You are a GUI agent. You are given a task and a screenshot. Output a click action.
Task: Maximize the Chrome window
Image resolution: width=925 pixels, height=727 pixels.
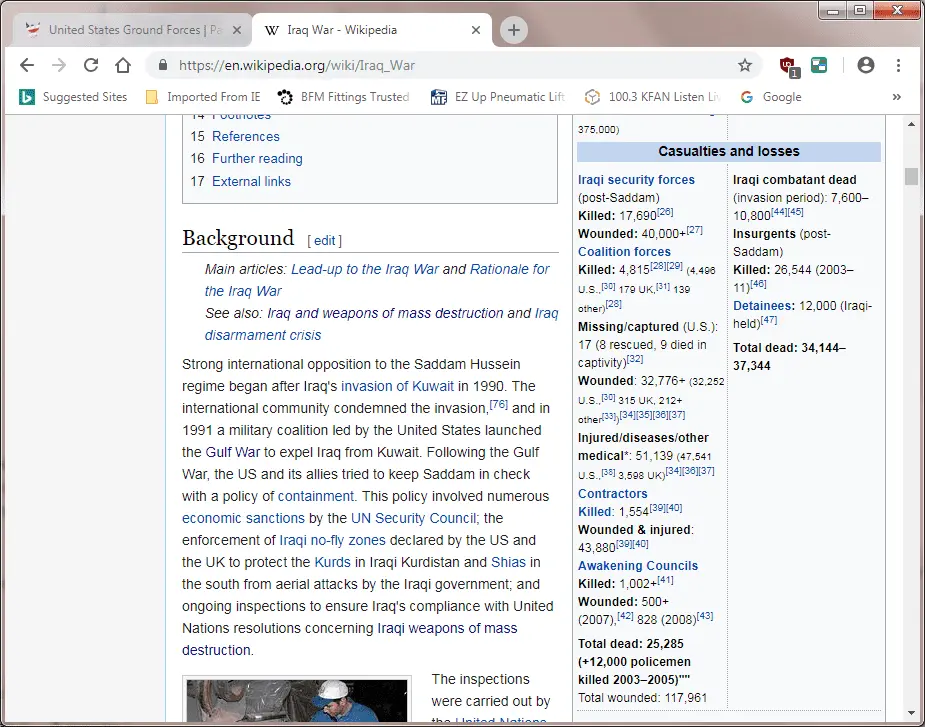click(860, 9)
